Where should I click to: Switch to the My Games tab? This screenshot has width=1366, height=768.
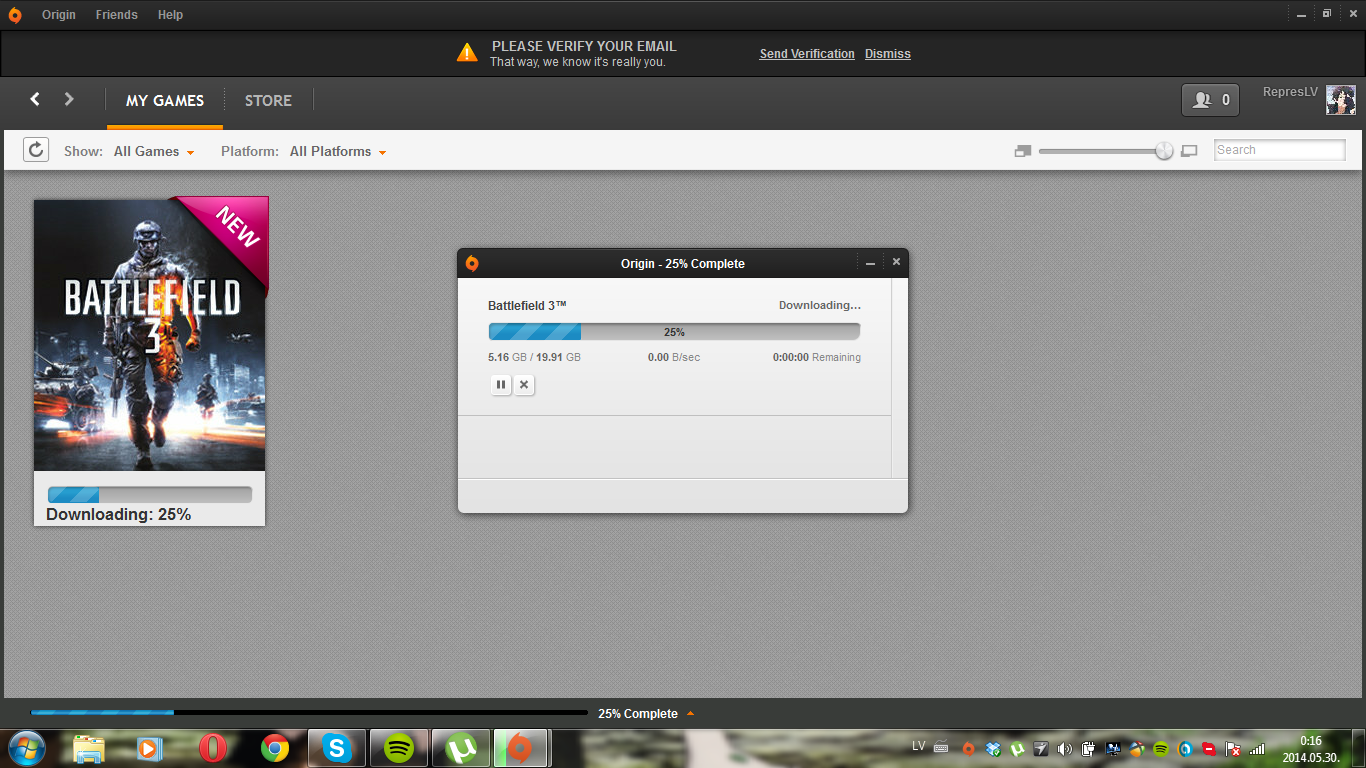click(x=165, y=100)
